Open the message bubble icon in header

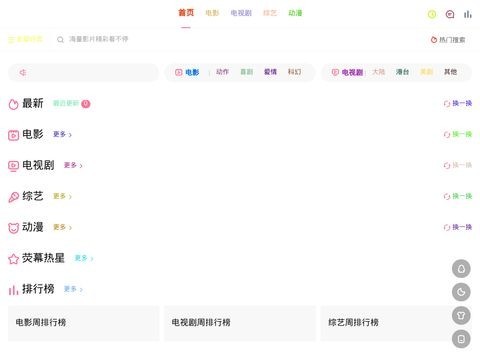450,14
